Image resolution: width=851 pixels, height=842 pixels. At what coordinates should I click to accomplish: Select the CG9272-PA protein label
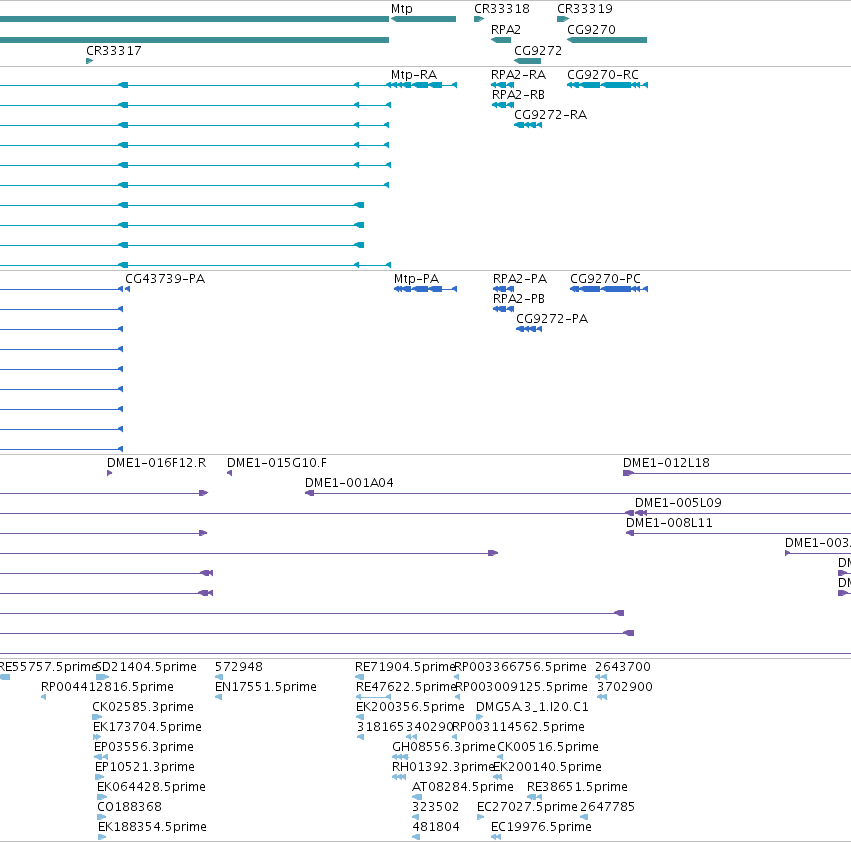[x=552, y=319]
